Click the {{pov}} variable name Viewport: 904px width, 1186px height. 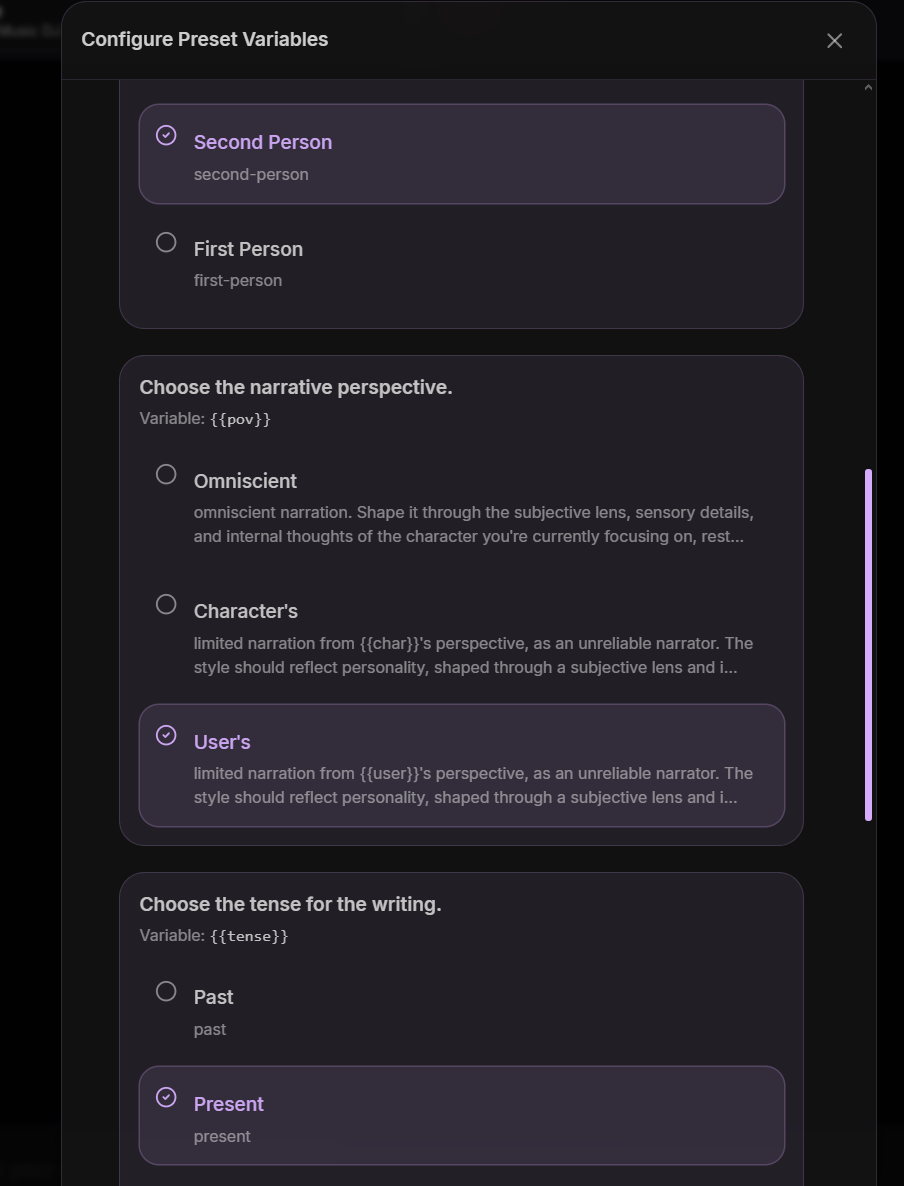(x=241, y=419)
